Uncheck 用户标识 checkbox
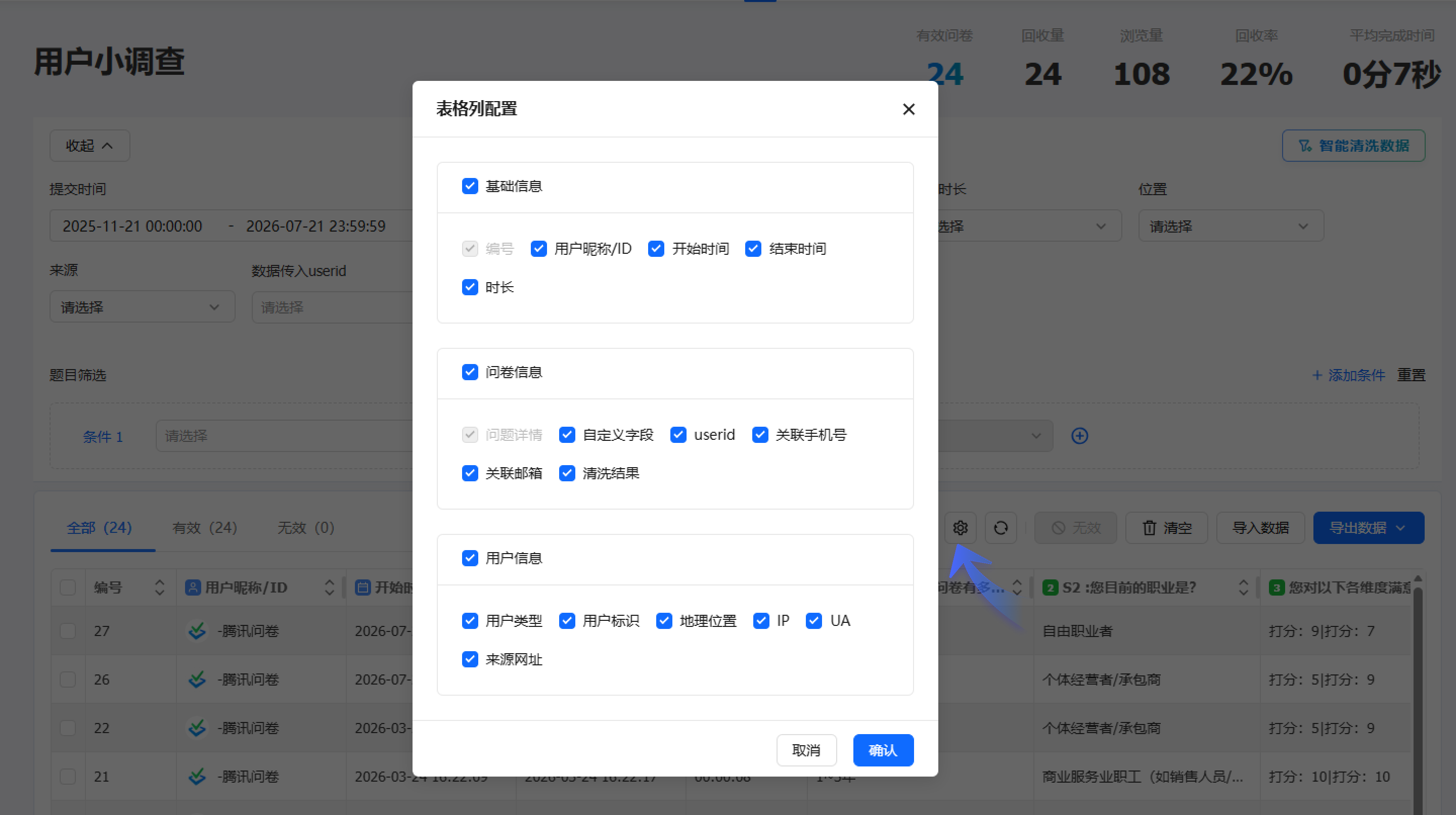Viewport: 1456px width, 815px height. [567, 620]
